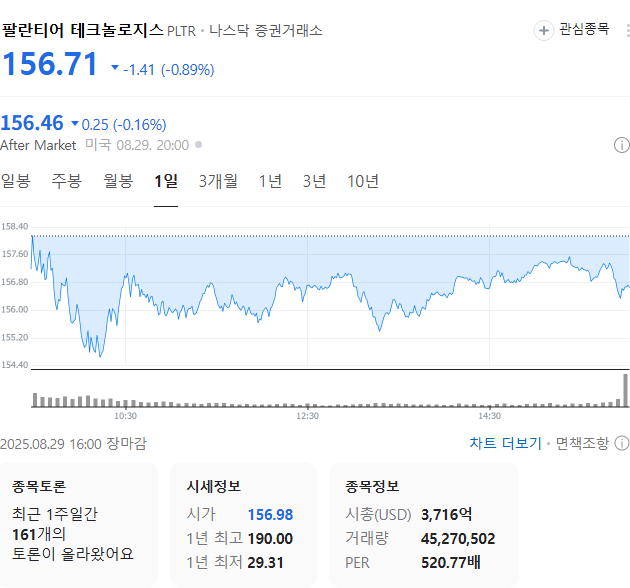Click the after-market price 156.46
The image size is (630, 588).
coord(32,123)
